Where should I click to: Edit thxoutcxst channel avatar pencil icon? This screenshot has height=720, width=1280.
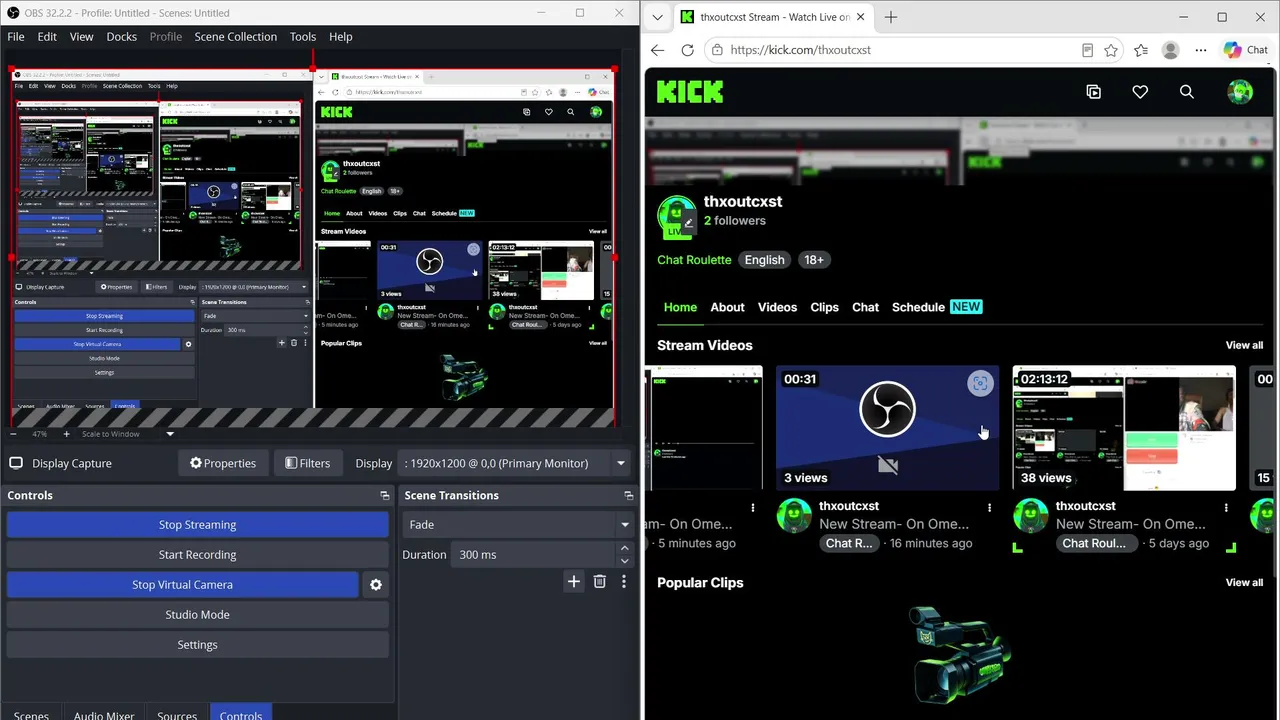tap(688, 223)
